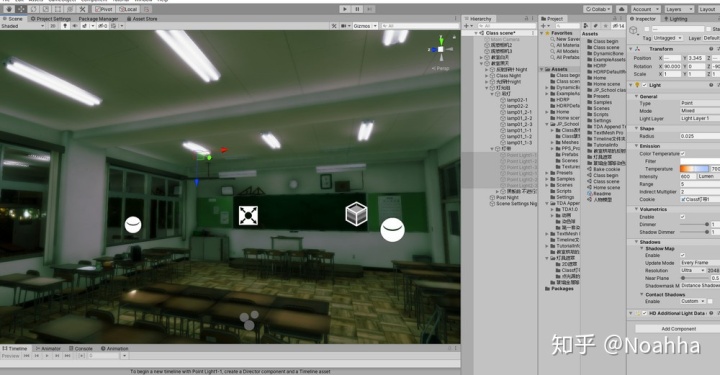Edit the Intensity value field

click(x=687, y=177)
